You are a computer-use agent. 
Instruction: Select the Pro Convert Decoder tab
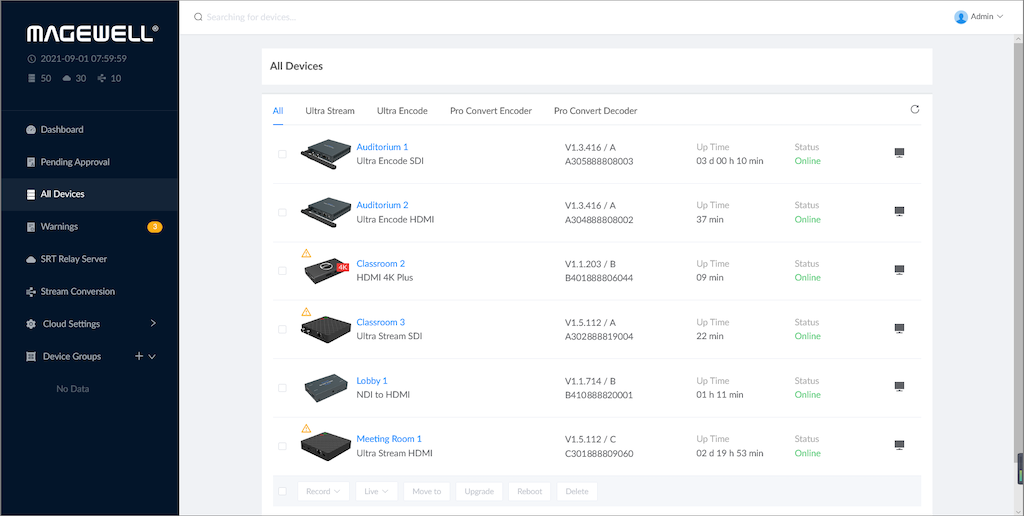(595, 111)
